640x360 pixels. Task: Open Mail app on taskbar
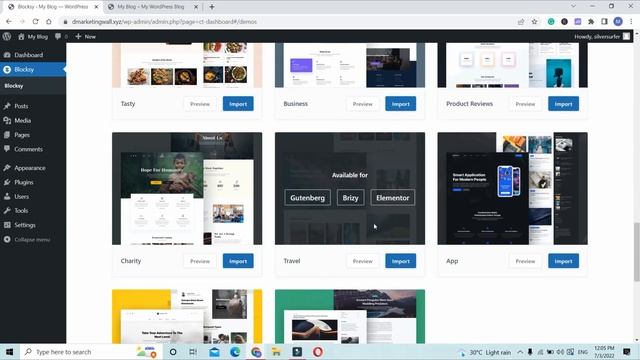(214, 352)
